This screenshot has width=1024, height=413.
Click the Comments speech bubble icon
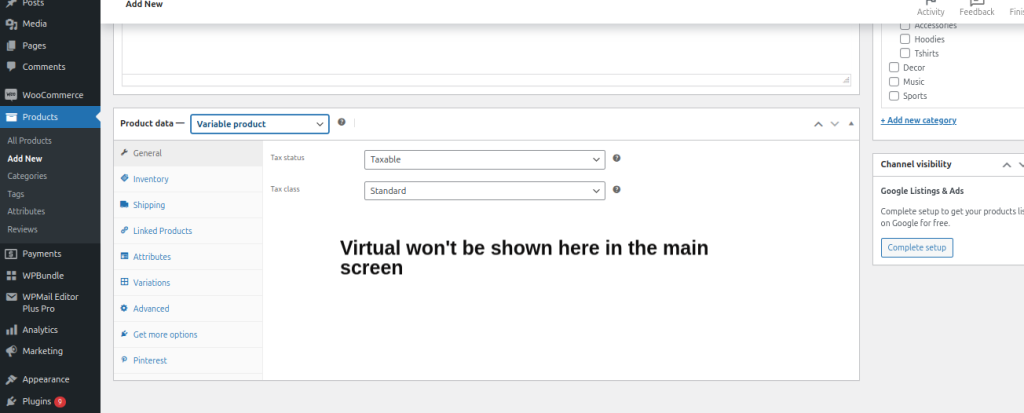[x=11, y=67]
